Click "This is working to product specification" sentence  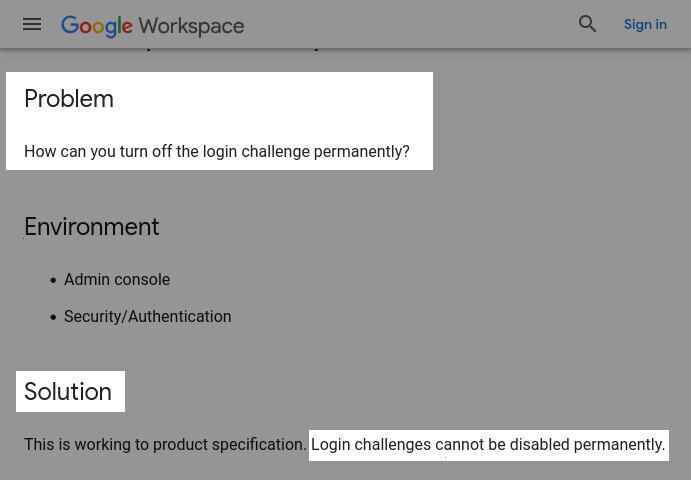165,445
